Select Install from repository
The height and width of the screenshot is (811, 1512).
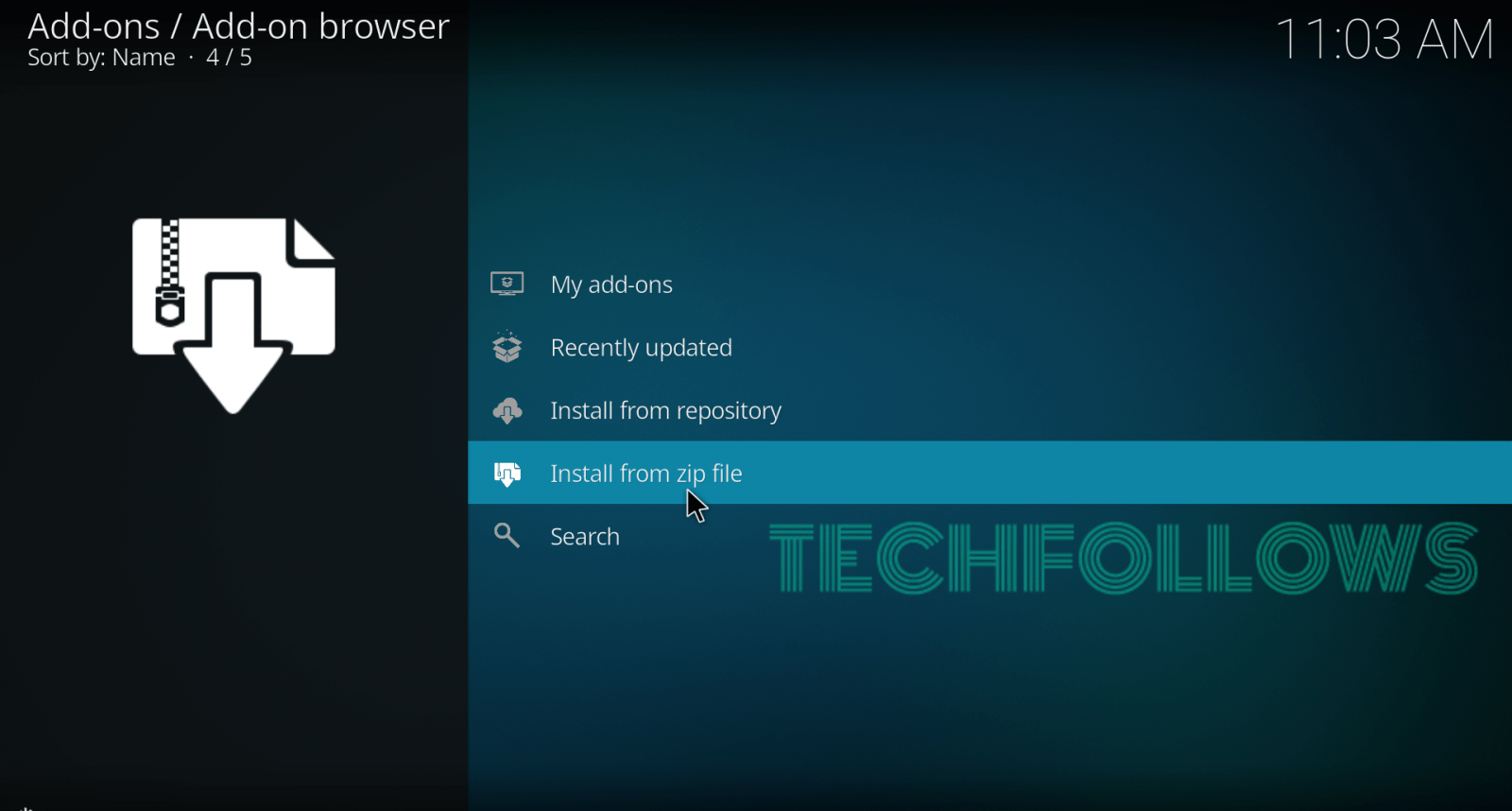(989, 410)
